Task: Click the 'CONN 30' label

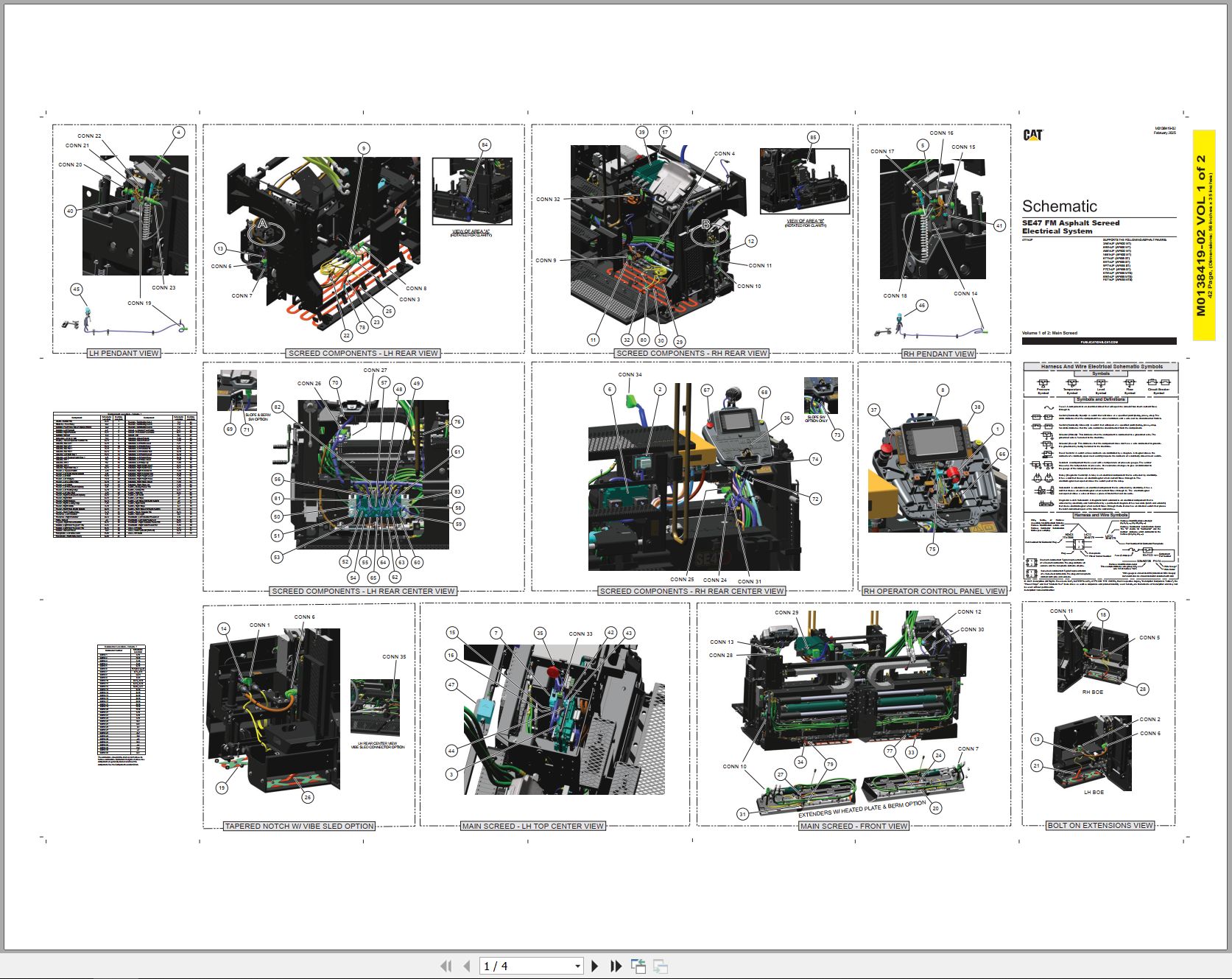Action: [972, 630]
